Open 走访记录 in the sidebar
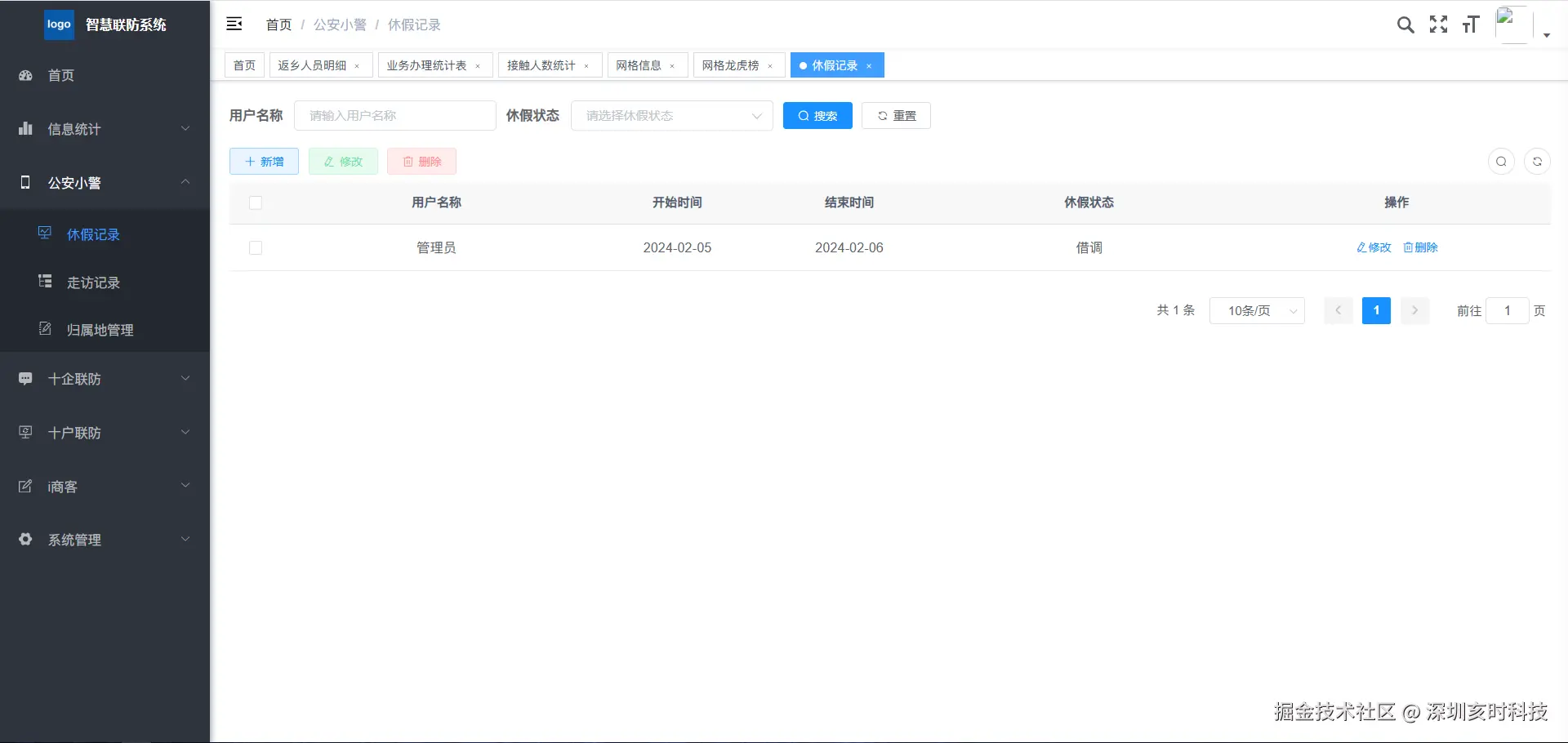 click(x=105, y=283)
